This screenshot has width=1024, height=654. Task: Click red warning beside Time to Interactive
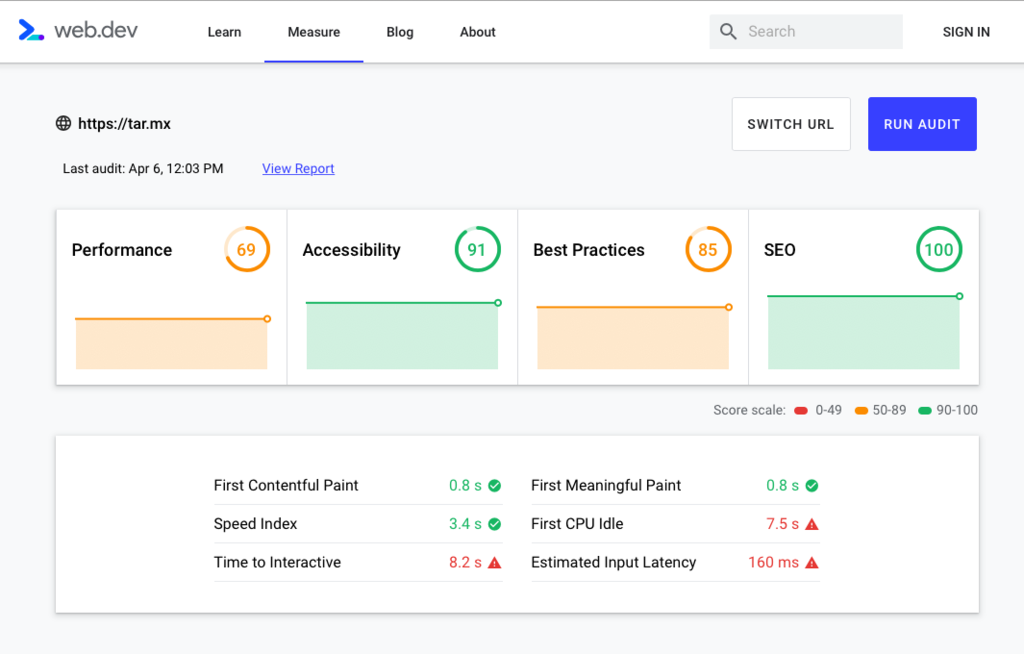pyautogui.click(x=495, y=563)
